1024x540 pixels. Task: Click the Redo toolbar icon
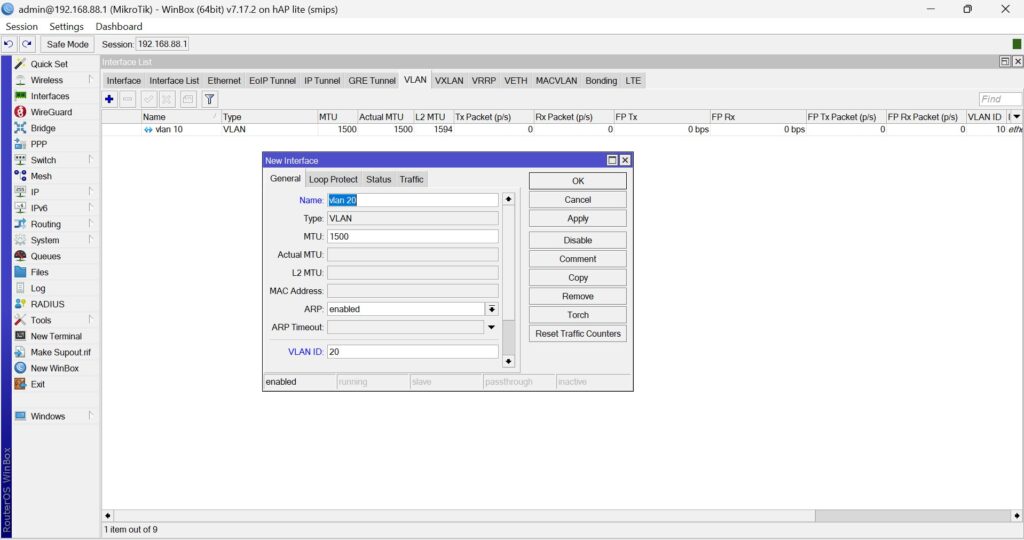click(x=27, y=44)
